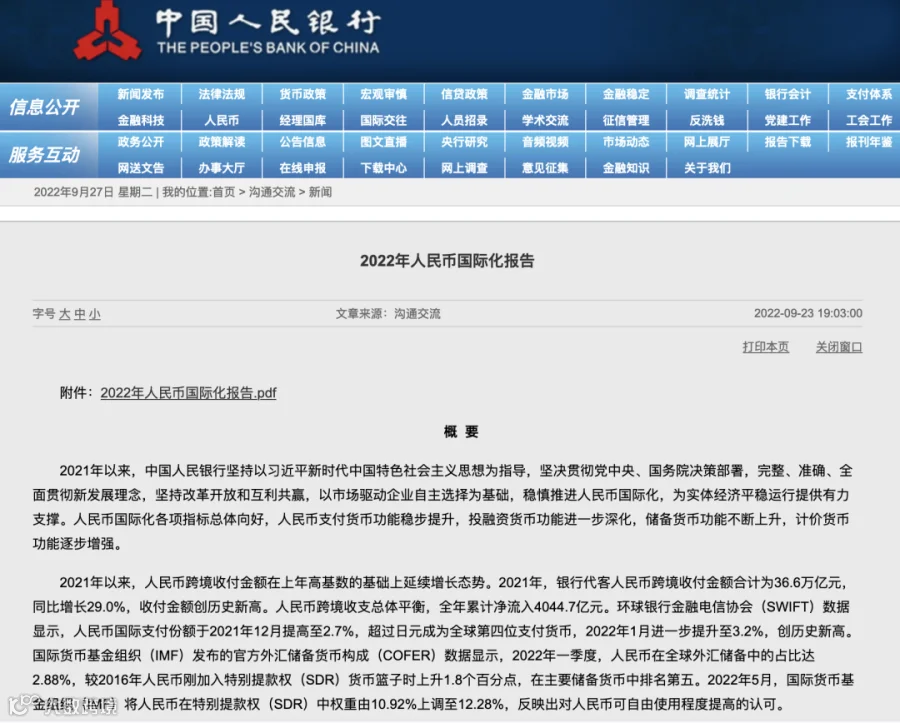
Task: Set font size to 小
Action: click(95, 314)
